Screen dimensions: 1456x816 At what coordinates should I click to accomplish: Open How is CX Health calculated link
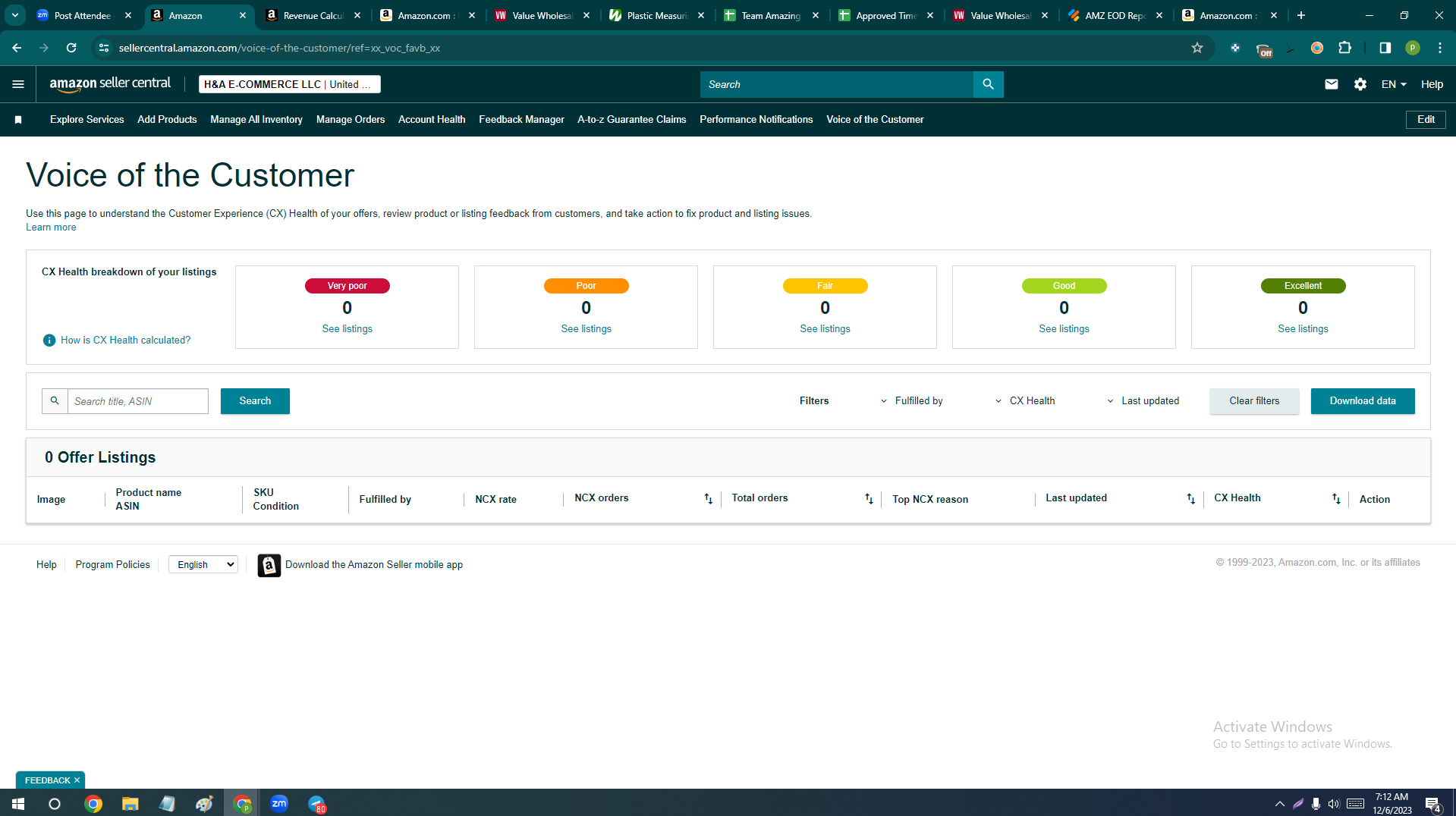point(125,341)
